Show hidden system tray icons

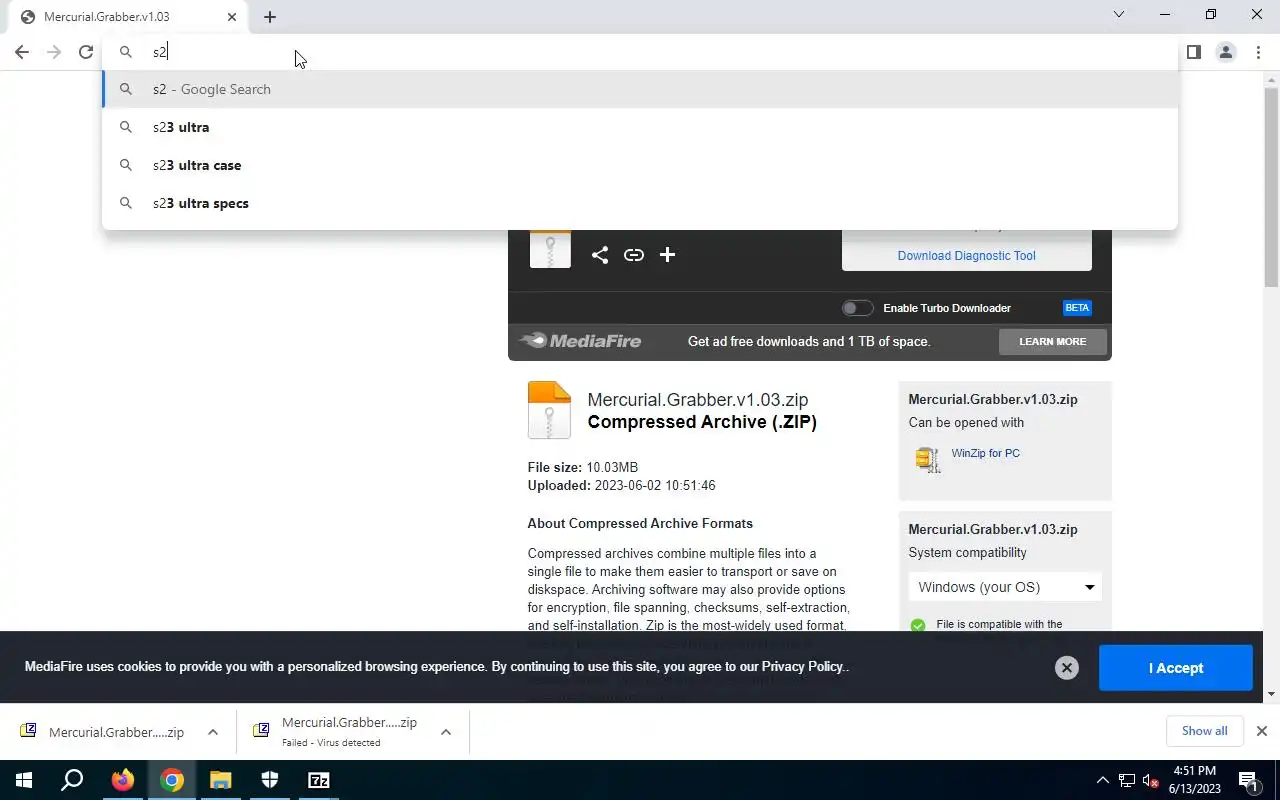[x=1103, y=780]
